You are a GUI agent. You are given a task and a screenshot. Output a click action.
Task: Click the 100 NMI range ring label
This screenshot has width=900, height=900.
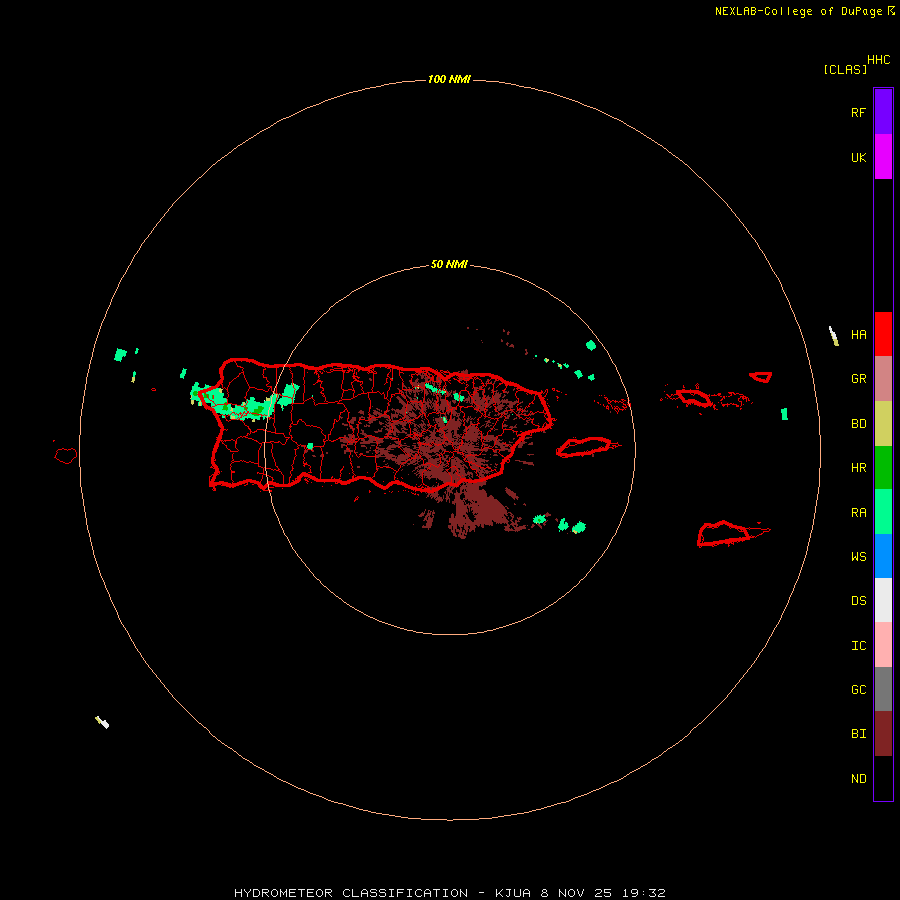click(449, 79)
